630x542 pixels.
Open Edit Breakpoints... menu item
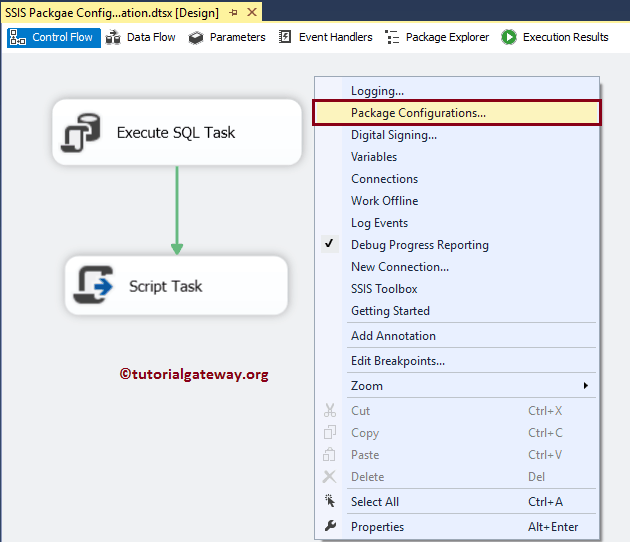coord(457,361)
